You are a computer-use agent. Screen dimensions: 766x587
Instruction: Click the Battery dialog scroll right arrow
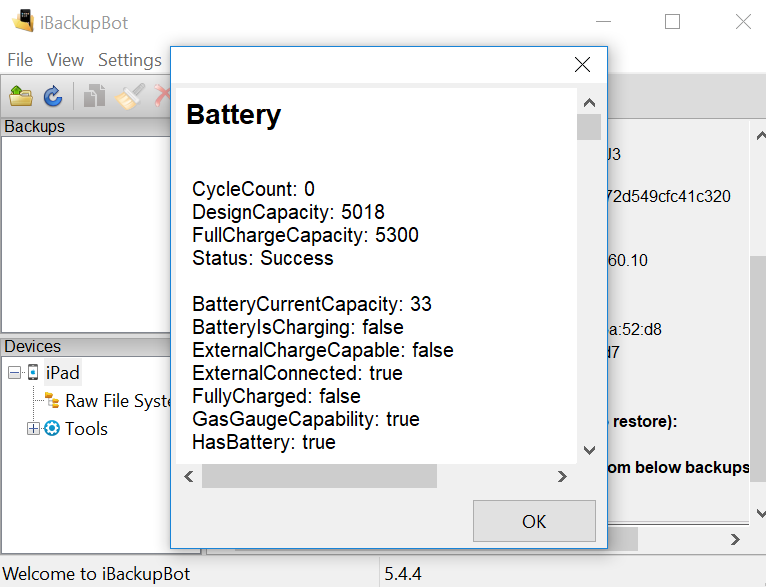(x=562, y=476)
